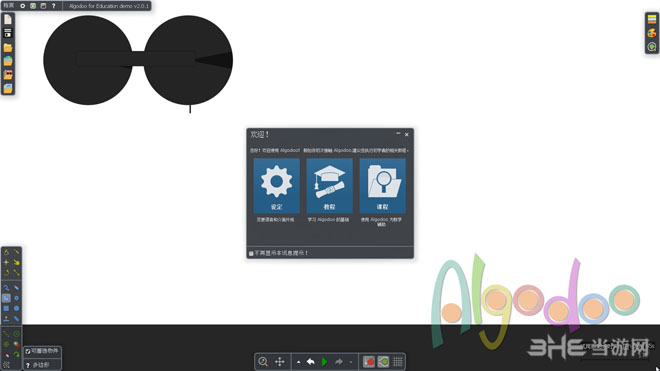Screen dimensions: 660x371
Task: Minimize the 欢迎 welcome dialog
Action: 398,134
